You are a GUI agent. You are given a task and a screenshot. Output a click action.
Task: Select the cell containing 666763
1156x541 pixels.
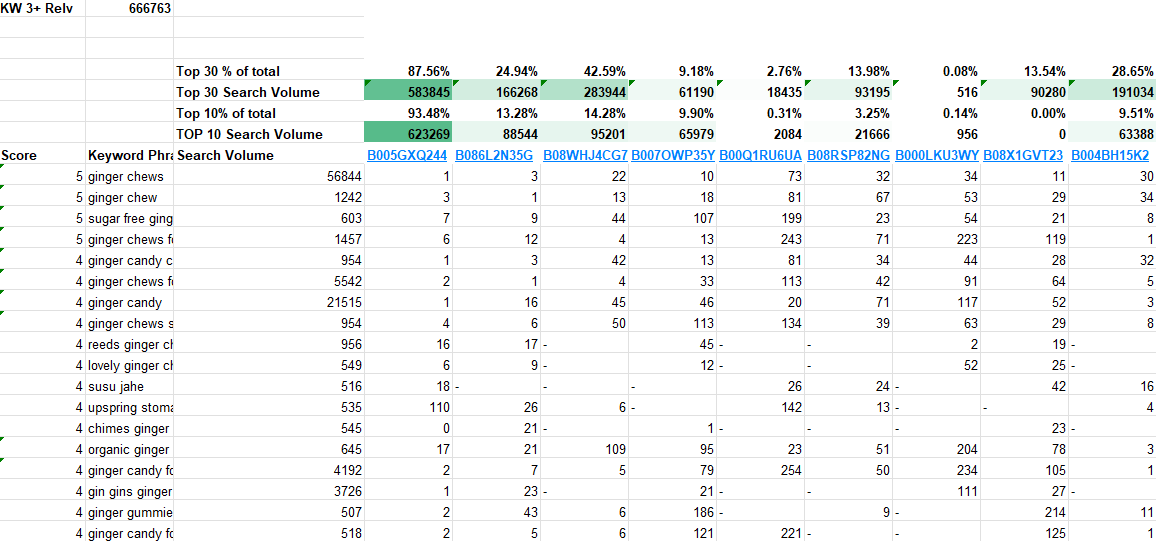point(130,8)
